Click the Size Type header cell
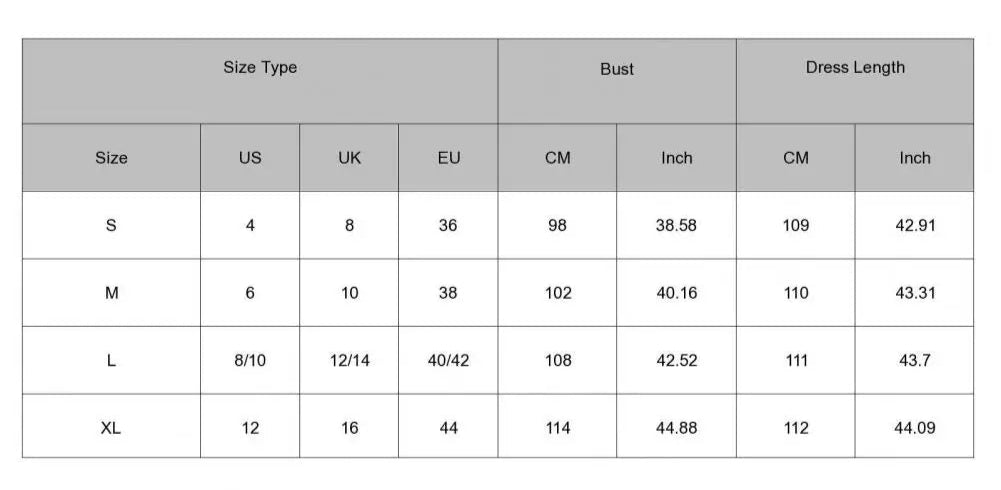 (260, 68)
